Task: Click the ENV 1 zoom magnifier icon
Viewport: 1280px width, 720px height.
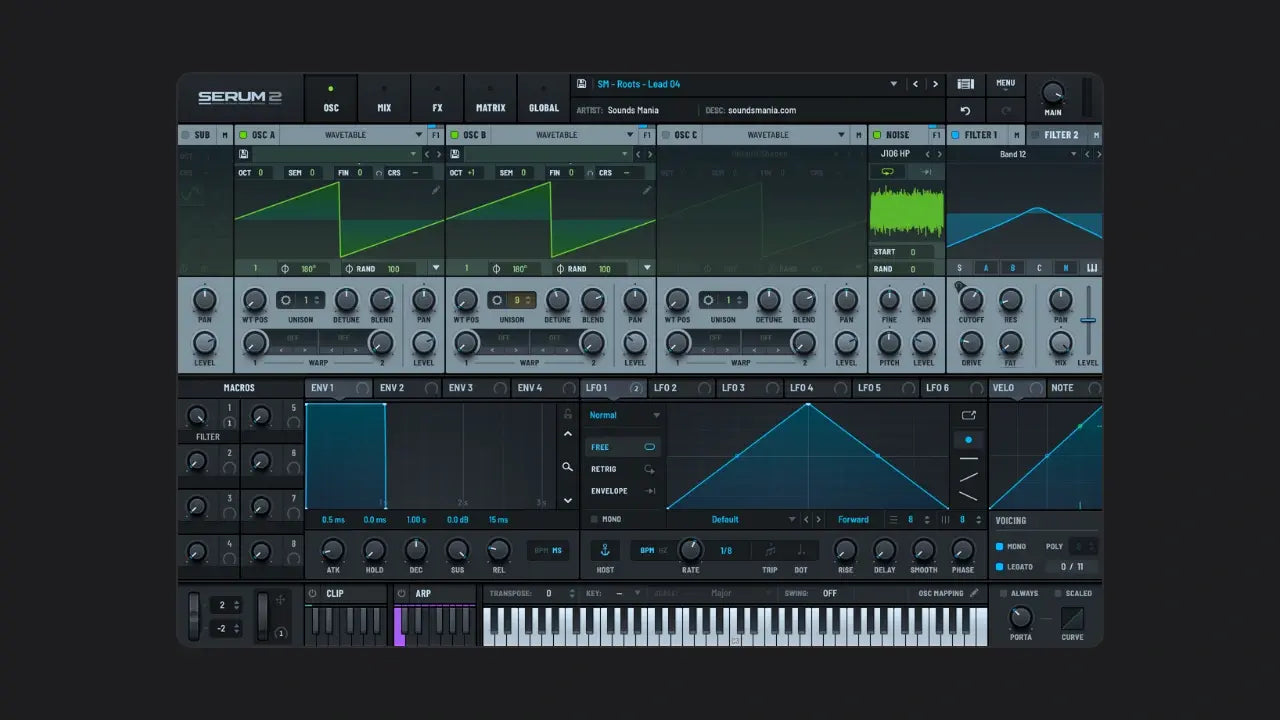Action: click(568, 466)
